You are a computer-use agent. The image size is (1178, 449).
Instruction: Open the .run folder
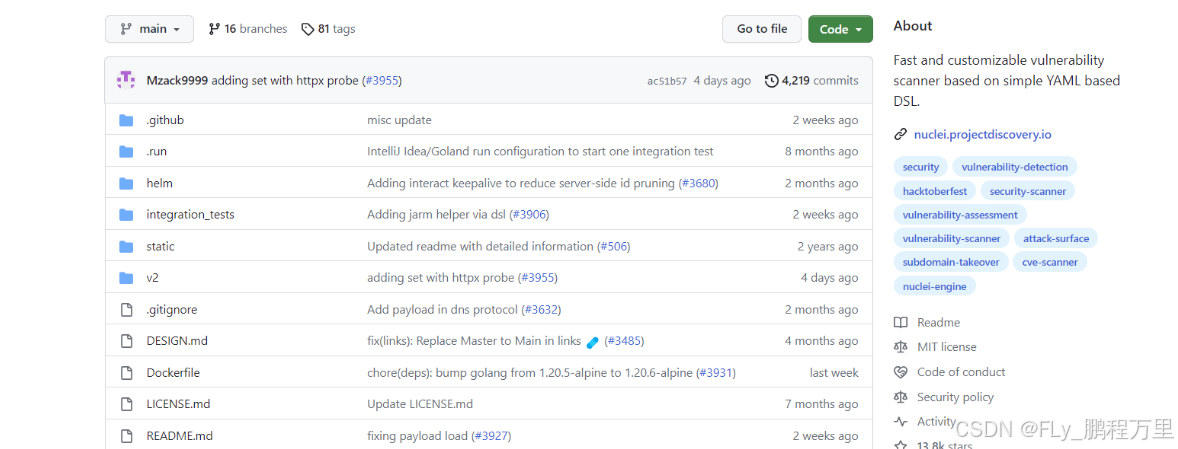pyautogui.click(x=156, y=152)
